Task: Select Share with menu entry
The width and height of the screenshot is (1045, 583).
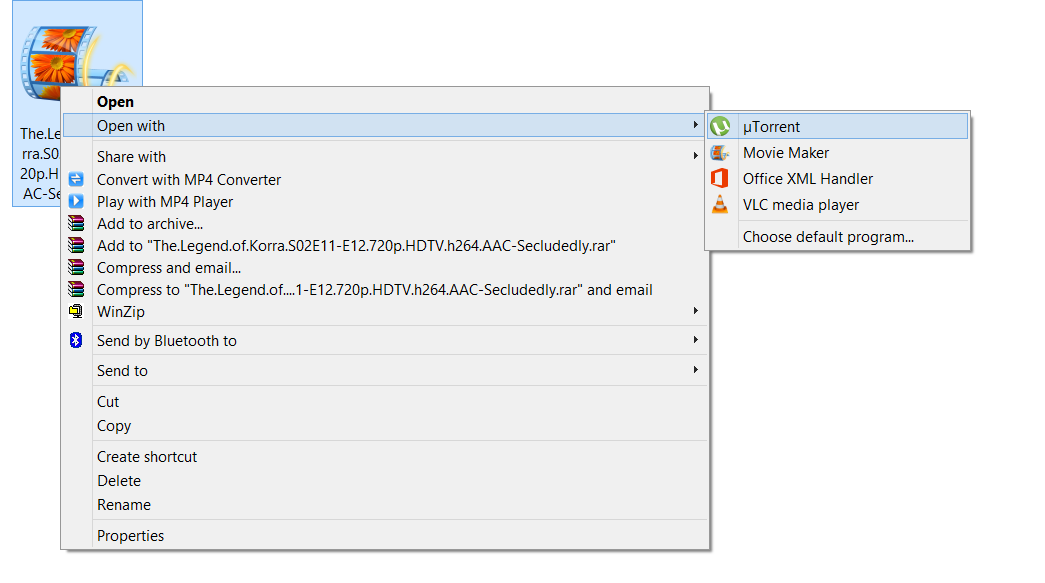Action: click(x=385, y=157)
